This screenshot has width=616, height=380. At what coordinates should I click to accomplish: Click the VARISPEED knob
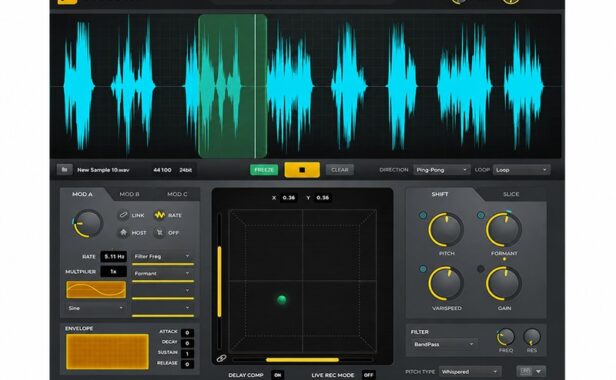coord(446,284)
